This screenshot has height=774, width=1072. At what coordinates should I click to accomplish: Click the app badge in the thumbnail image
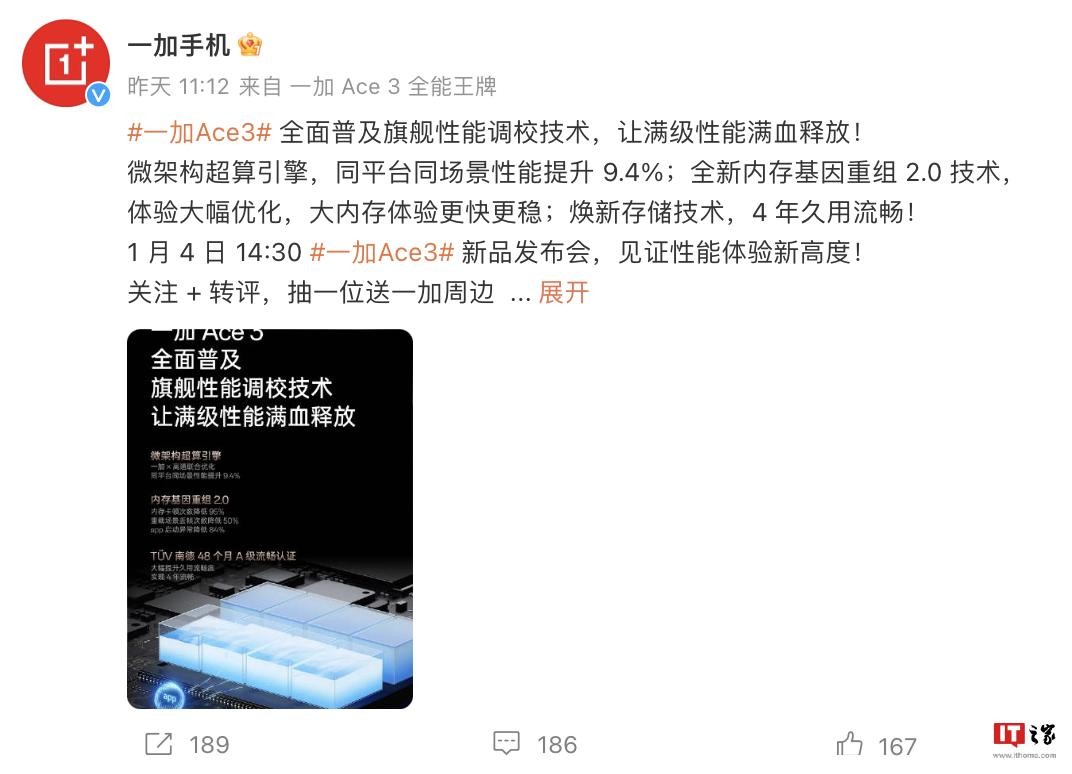point(169,697)
